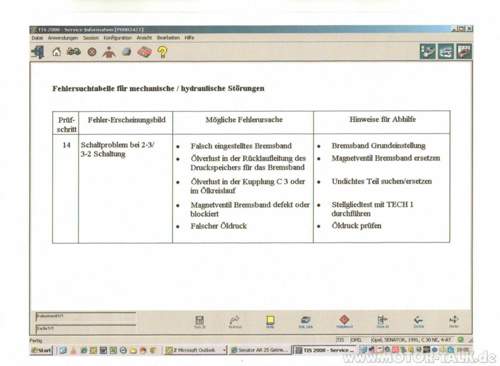Viewport: 500px width, 366px height.
Task: Go back using the left arrow icon
Action: [418, 321]
